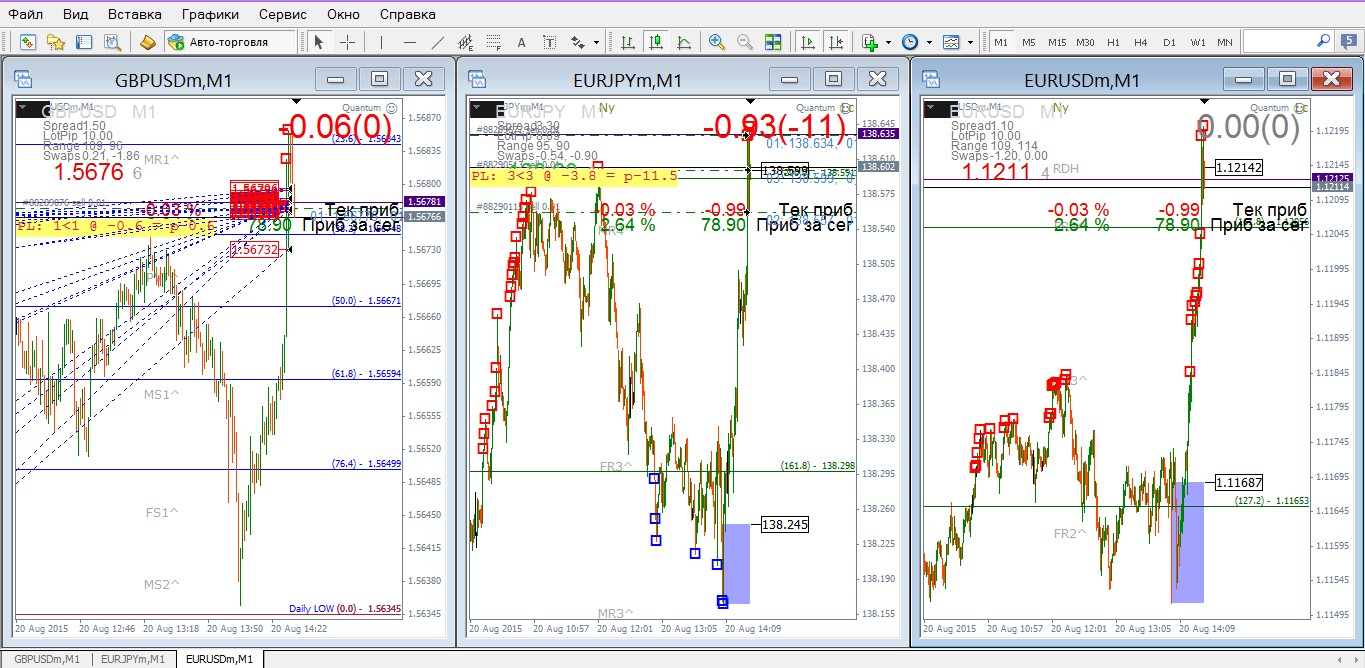
Task: Select the M5 timeframe
Action: [1029, 42]
